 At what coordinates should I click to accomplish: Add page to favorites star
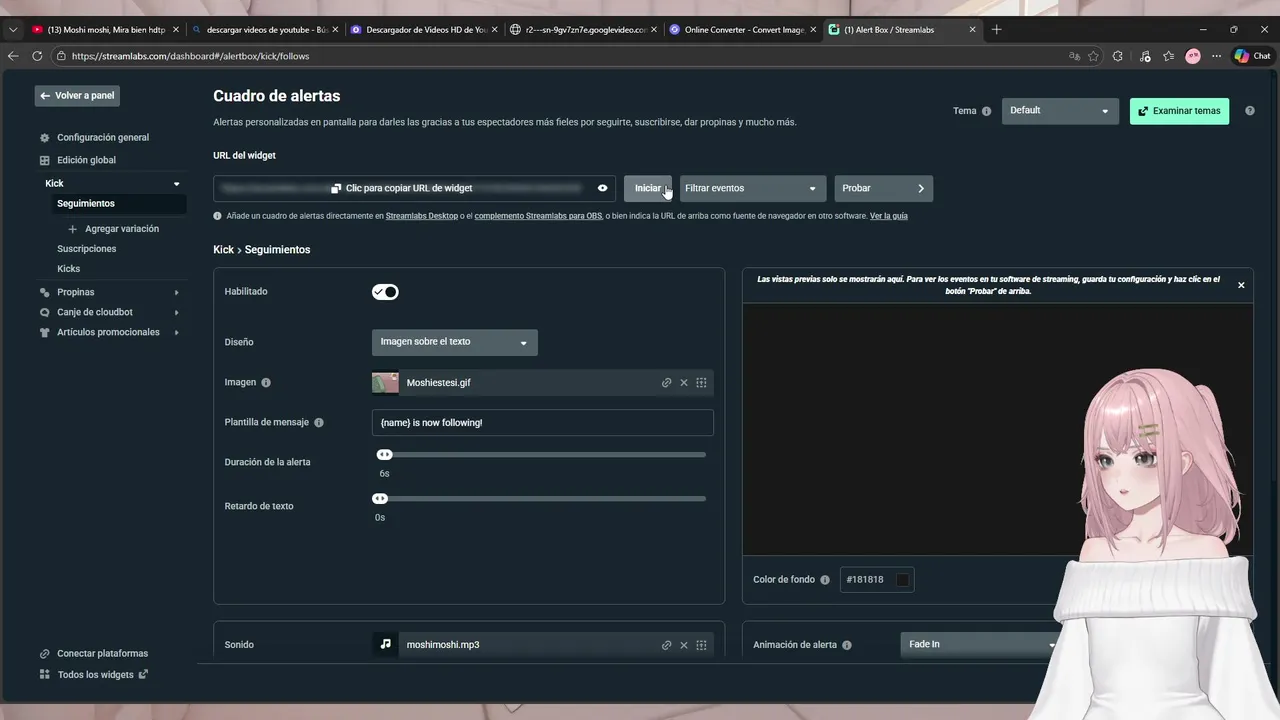1093,57
